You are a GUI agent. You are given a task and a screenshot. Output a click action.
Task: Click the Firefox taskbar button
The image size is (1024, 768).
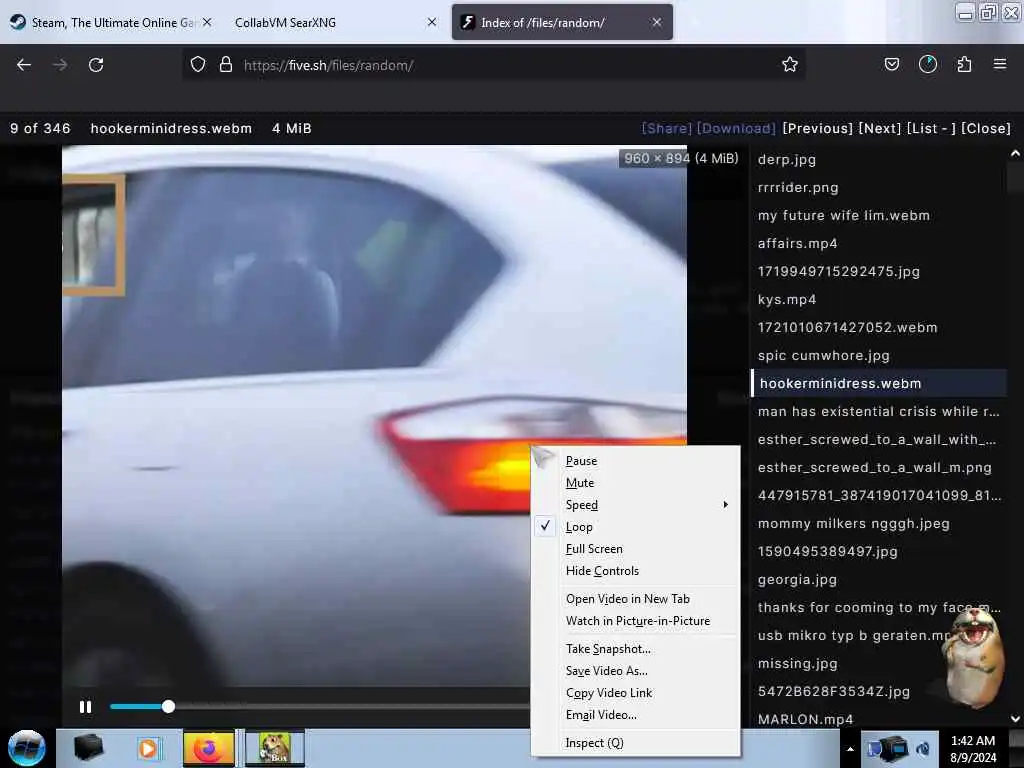(208, 748)
